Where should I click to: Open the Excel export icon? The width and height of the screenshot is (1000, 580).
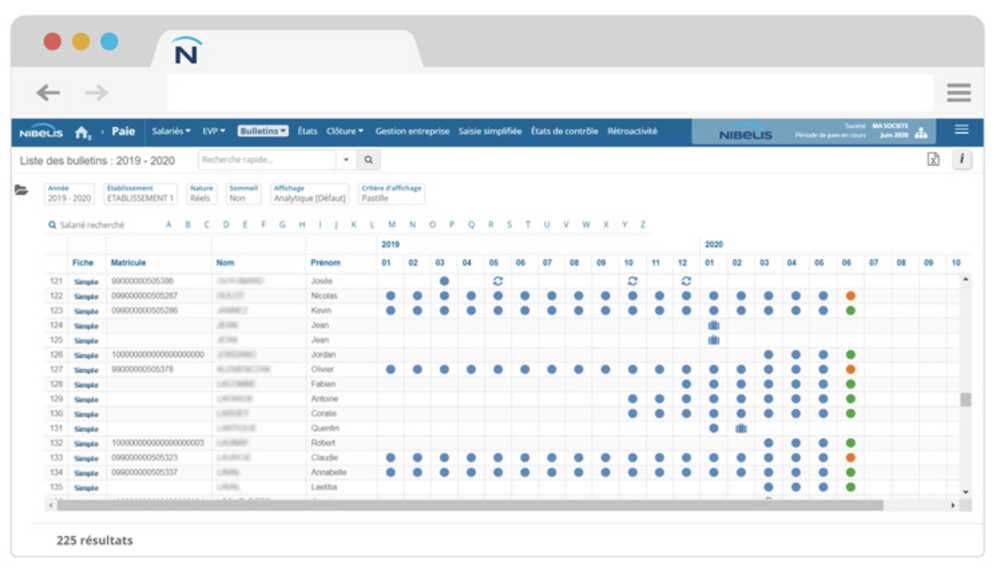click(x=933, y=159)
